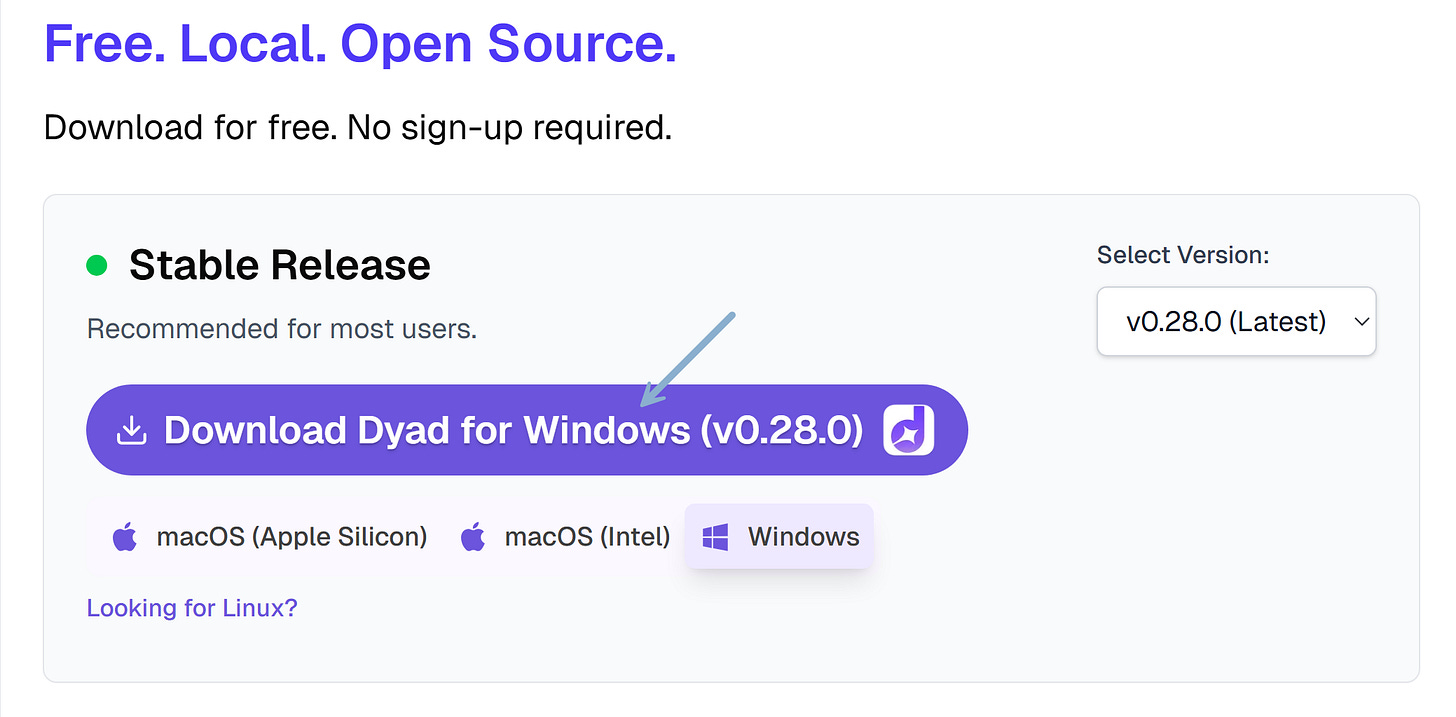
Task: Select the Apple icon next to macOS (Apple Silicon)
Action: pyautogui.click(x=123, y=536)
